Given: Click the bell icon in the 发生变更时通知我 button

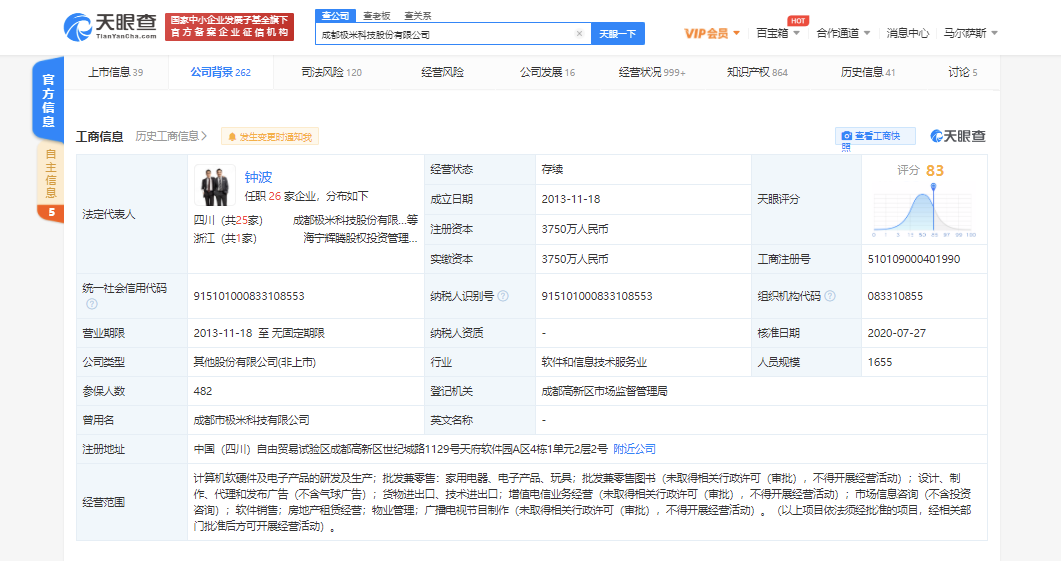Looking at the screenshot, I should 232,137.
